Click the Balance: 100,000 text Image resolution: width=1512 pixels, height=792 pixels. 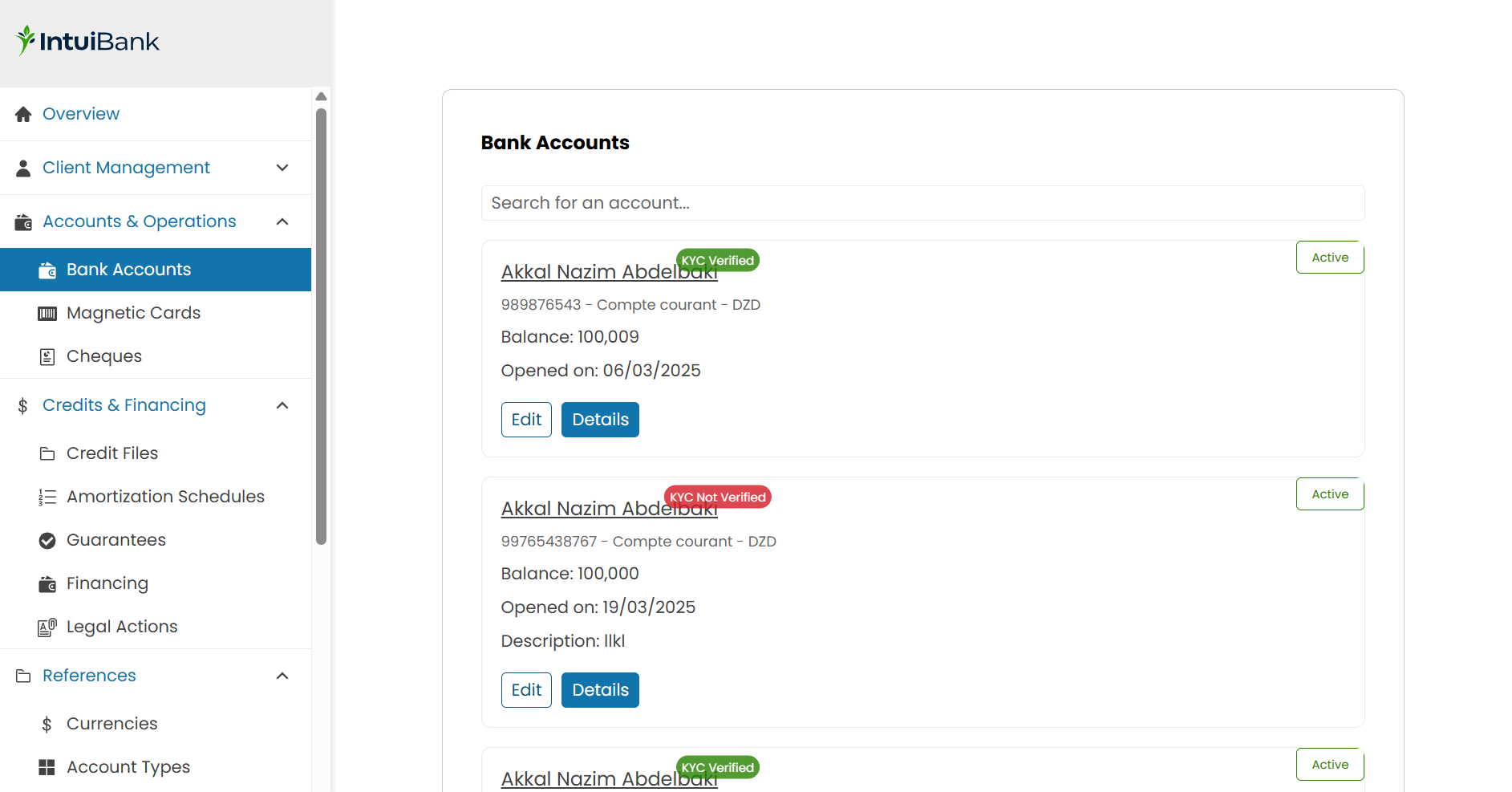click(570, 574)
